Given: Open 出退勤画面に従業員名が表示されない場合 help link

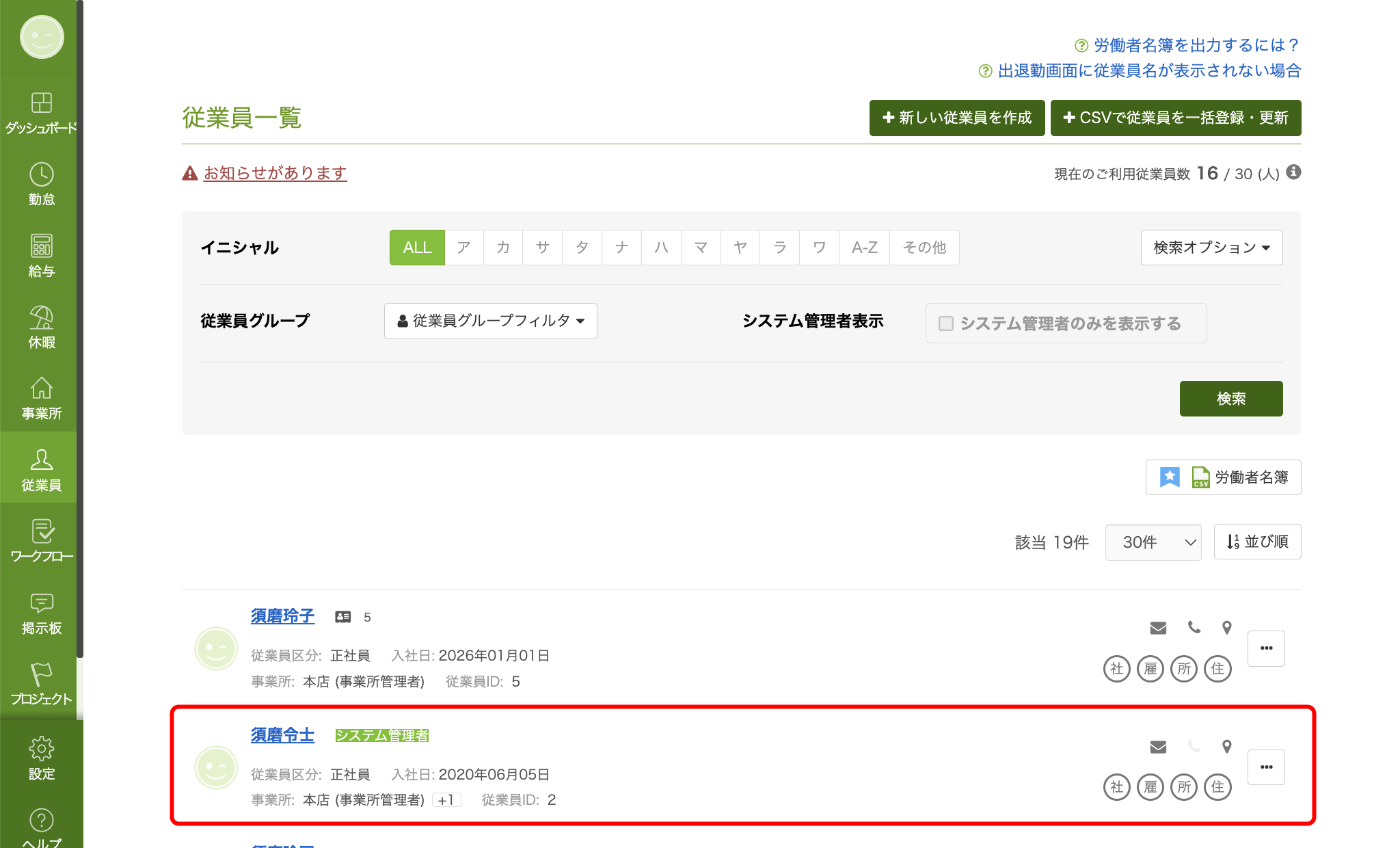Looking at the screenshot, I should [x=1149, y=70].
